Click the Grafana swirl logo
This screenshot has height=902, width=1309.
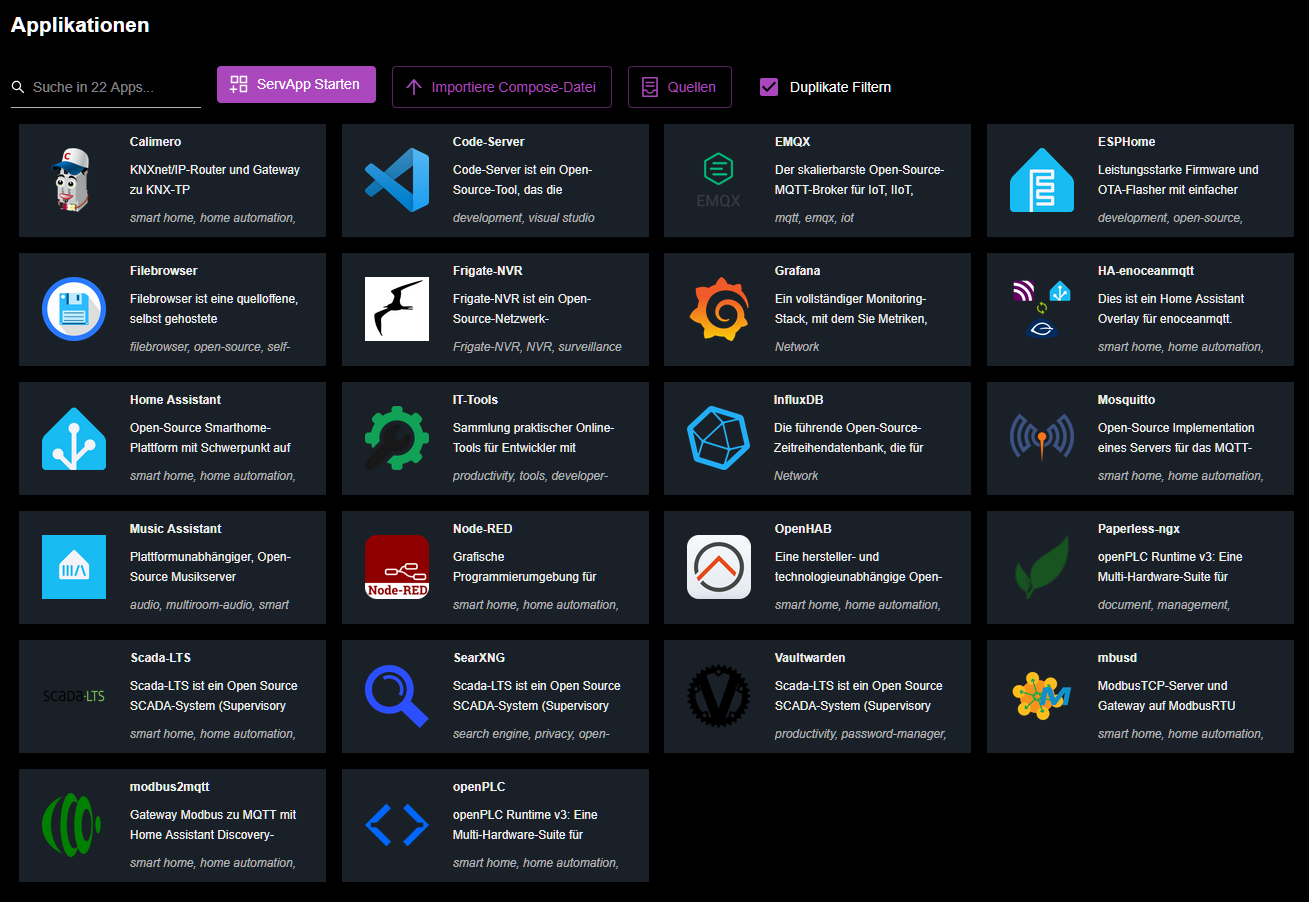(x=719, y=309)
